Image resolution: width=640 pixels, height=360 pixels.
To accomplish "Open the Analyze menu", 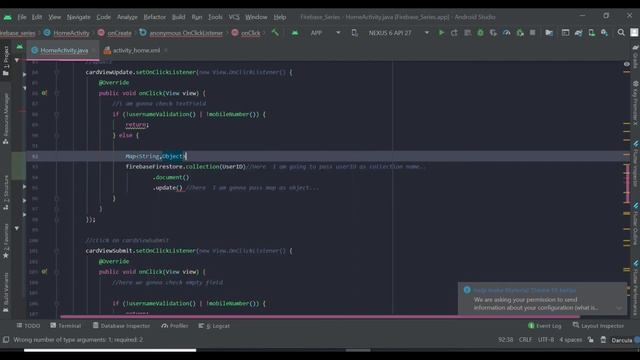I will pos(127,17).
